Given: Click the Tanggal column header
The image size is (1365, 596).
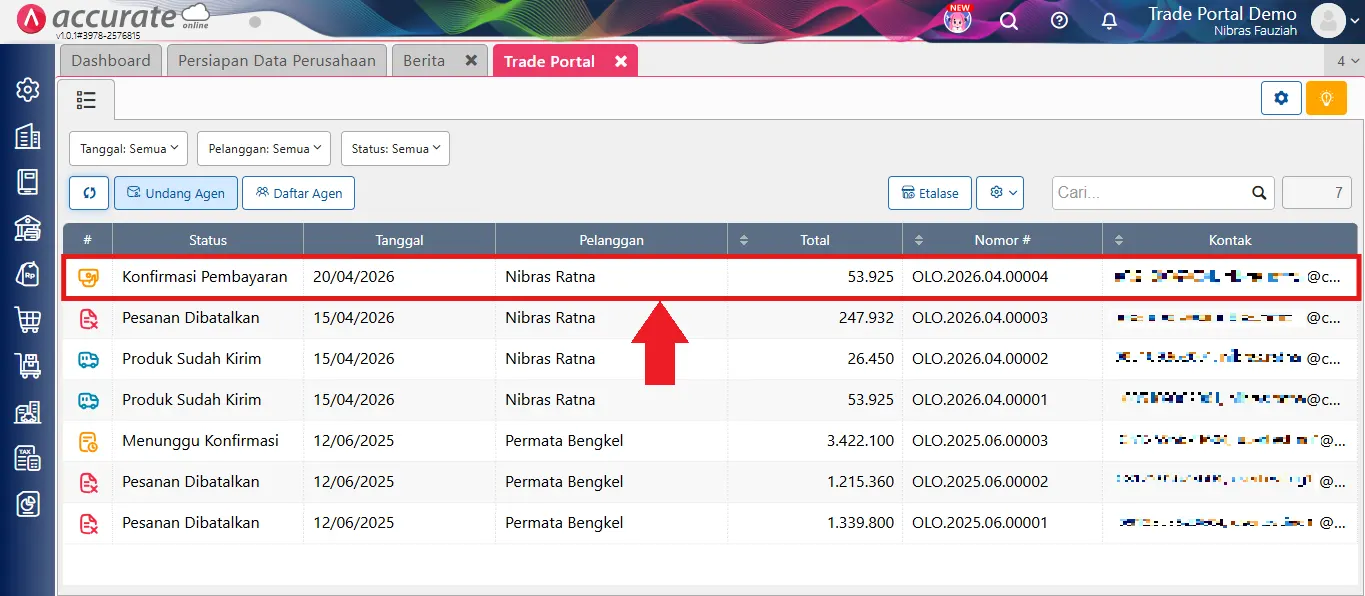Looking at the screenshot, I should point(399,240).
